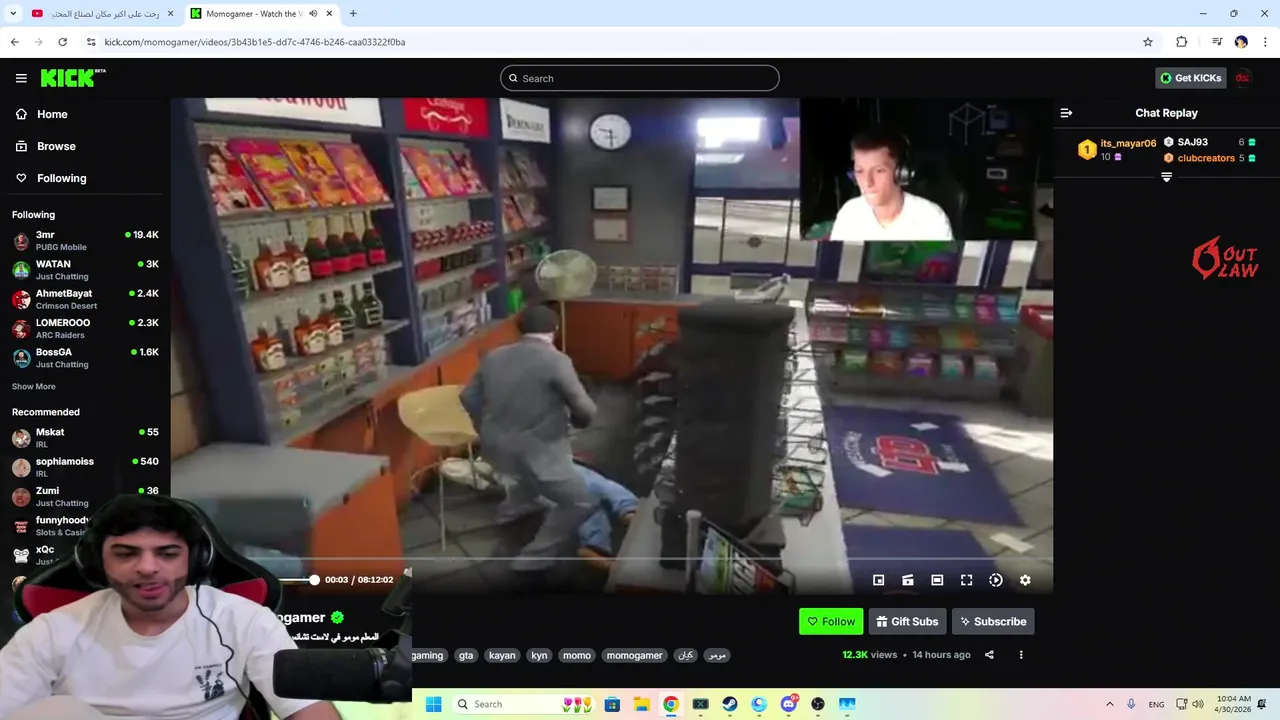Open Discord from the taskbar
The height and width of the screenshot is (720, 1280).
(x=789, y=704)
